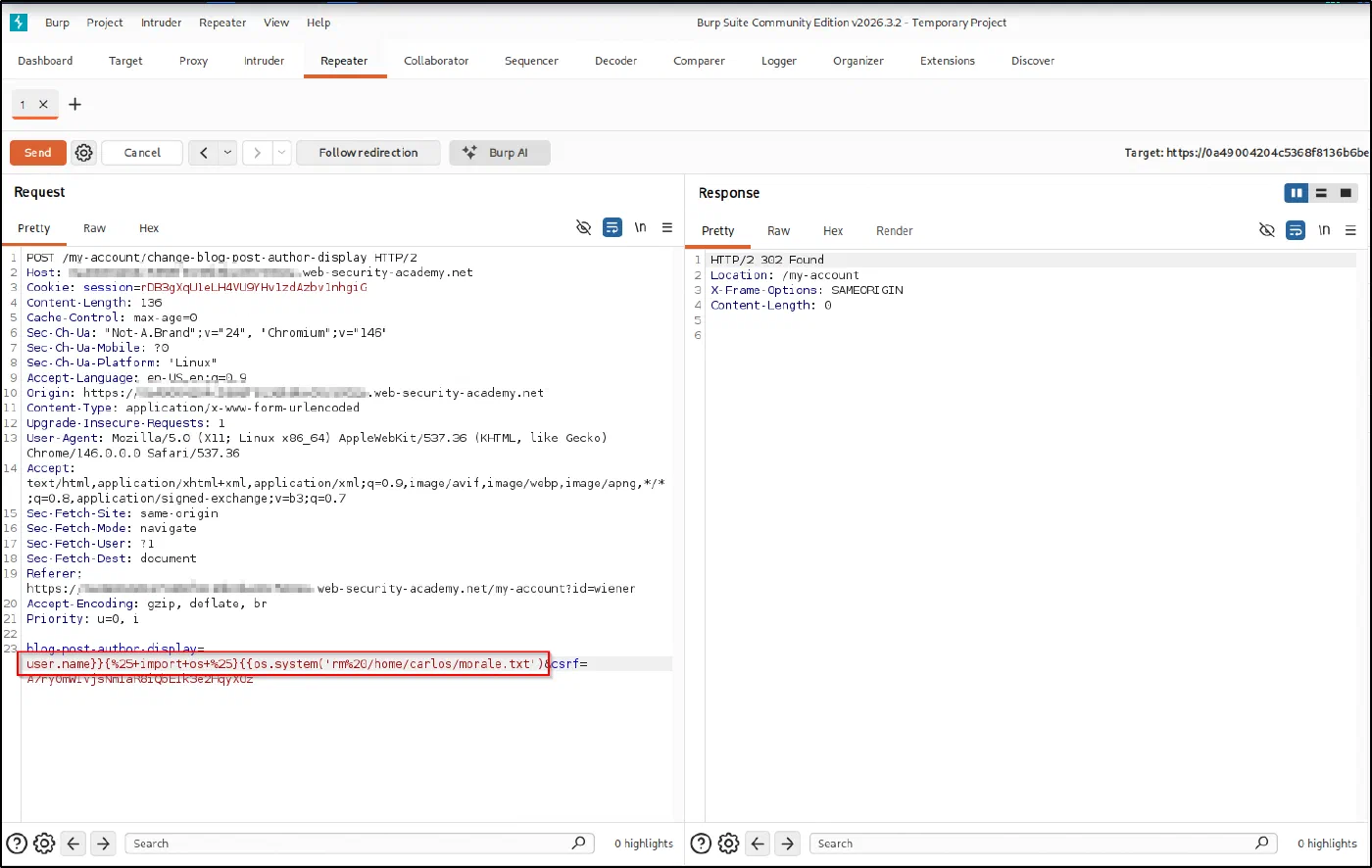Expand the back-history dropdown arrow
1372x868 pixels.
[227, 153]
